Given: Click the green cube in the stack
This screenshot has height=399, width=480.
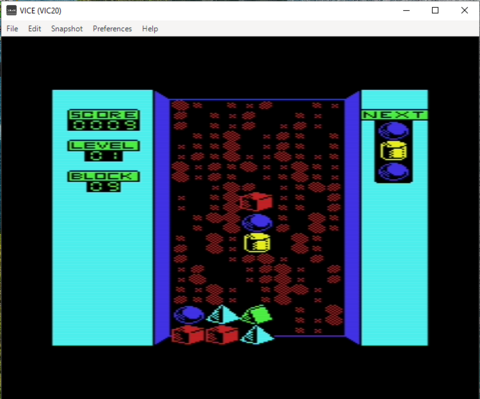Looking at the screenshot, I should (x=257, y=314).
